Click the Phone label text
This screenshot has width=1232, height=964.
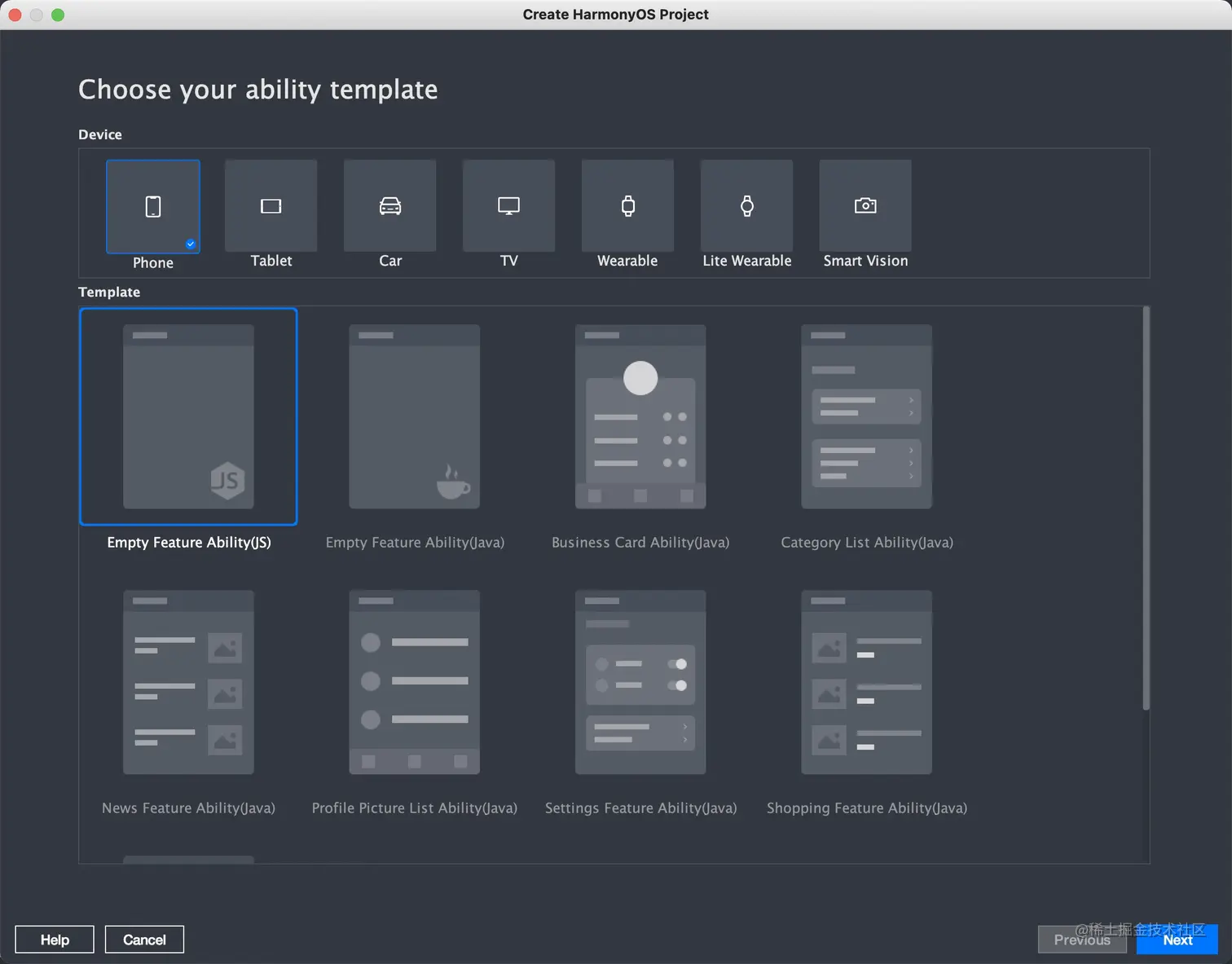click(153, 263)
